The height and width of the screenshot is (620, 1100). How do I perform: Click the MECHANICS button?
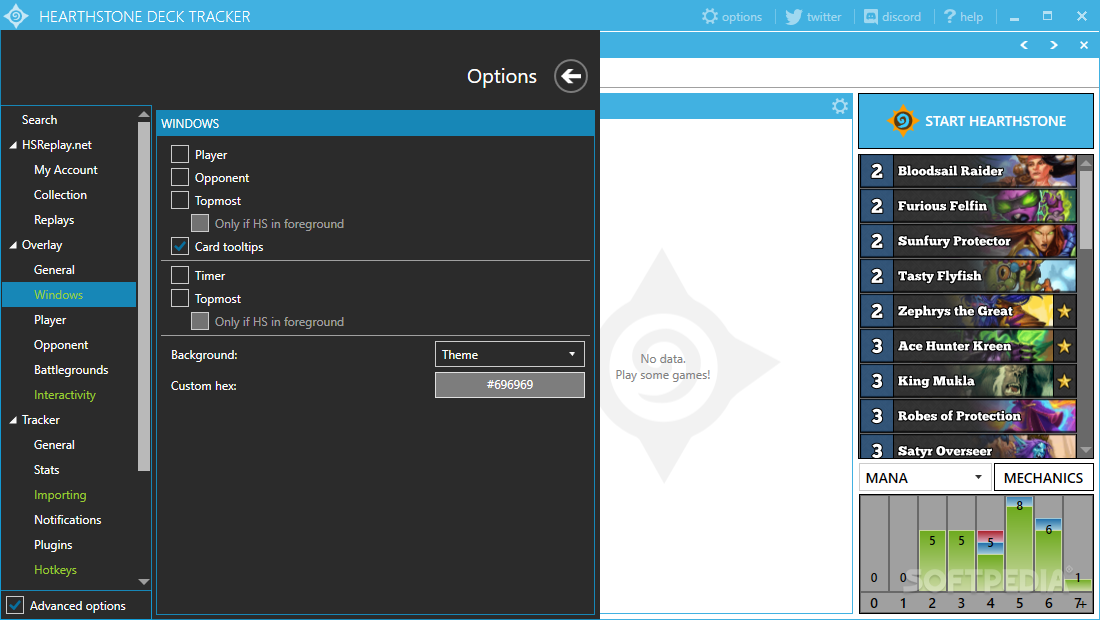point(1043,478)
